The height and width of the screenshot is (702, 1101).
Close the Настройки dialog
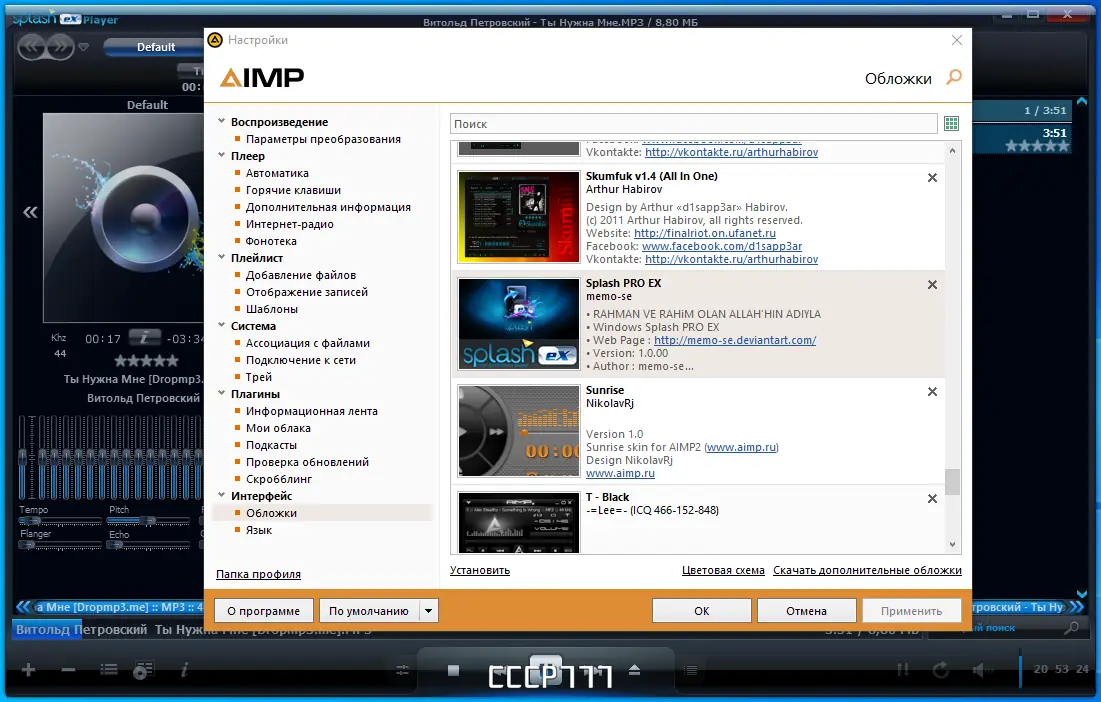[x=956, y=40]
